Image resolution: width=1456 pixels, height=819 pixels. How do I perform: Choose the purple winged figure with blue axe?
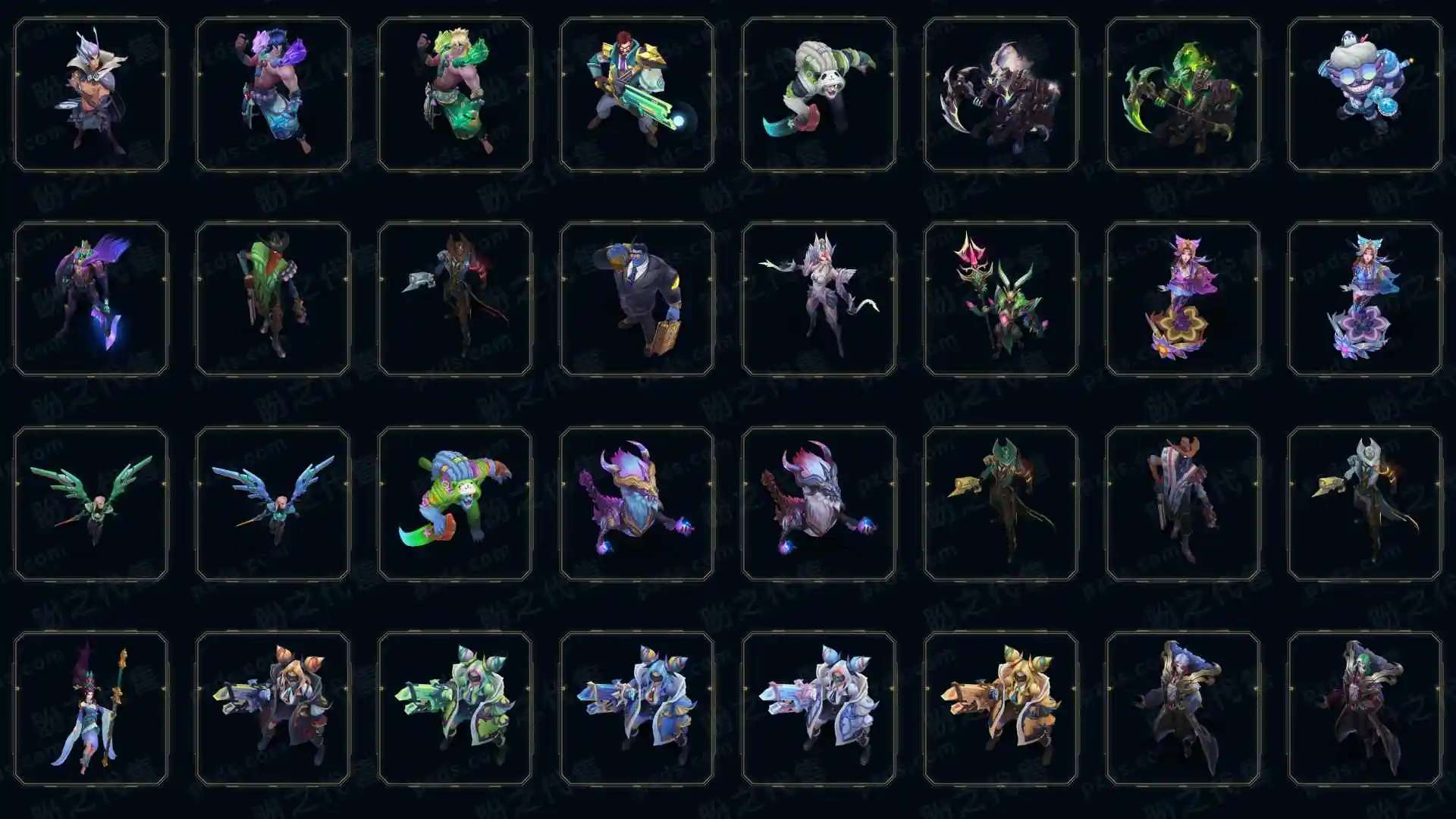click(91, 299)
